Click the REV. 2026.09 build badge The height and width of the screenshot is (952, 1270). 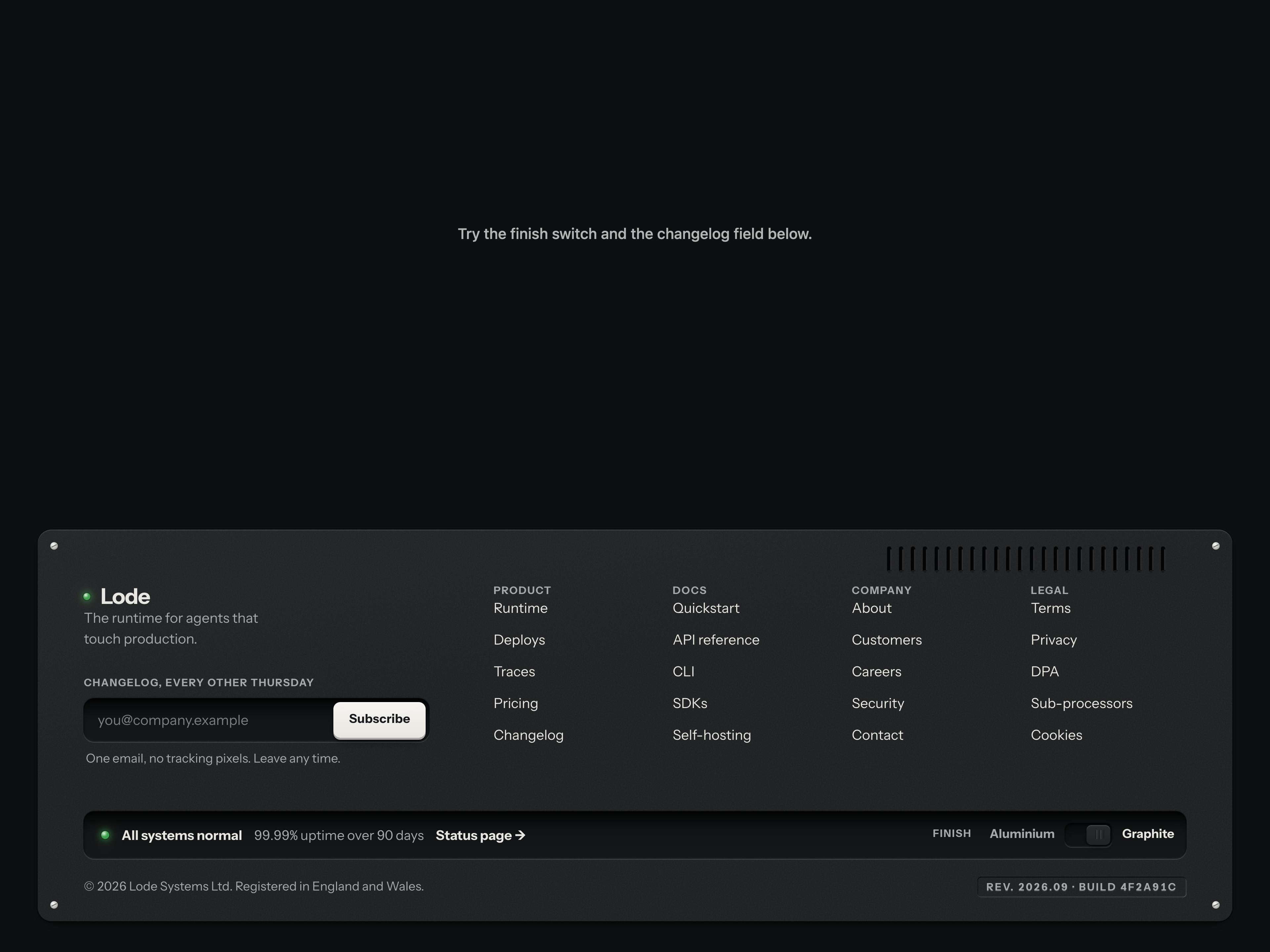pyautogui.click(x=1082, y=887)
